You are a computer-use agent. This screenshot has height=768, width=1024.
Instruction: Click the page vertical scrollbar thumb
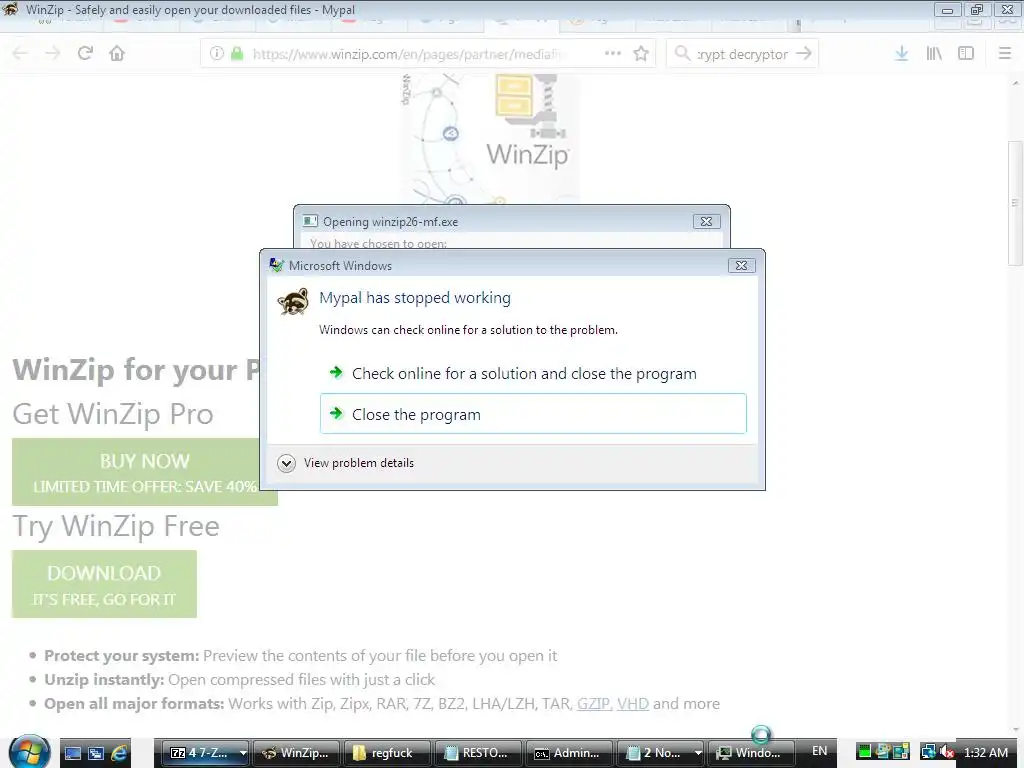(1015, 202)
